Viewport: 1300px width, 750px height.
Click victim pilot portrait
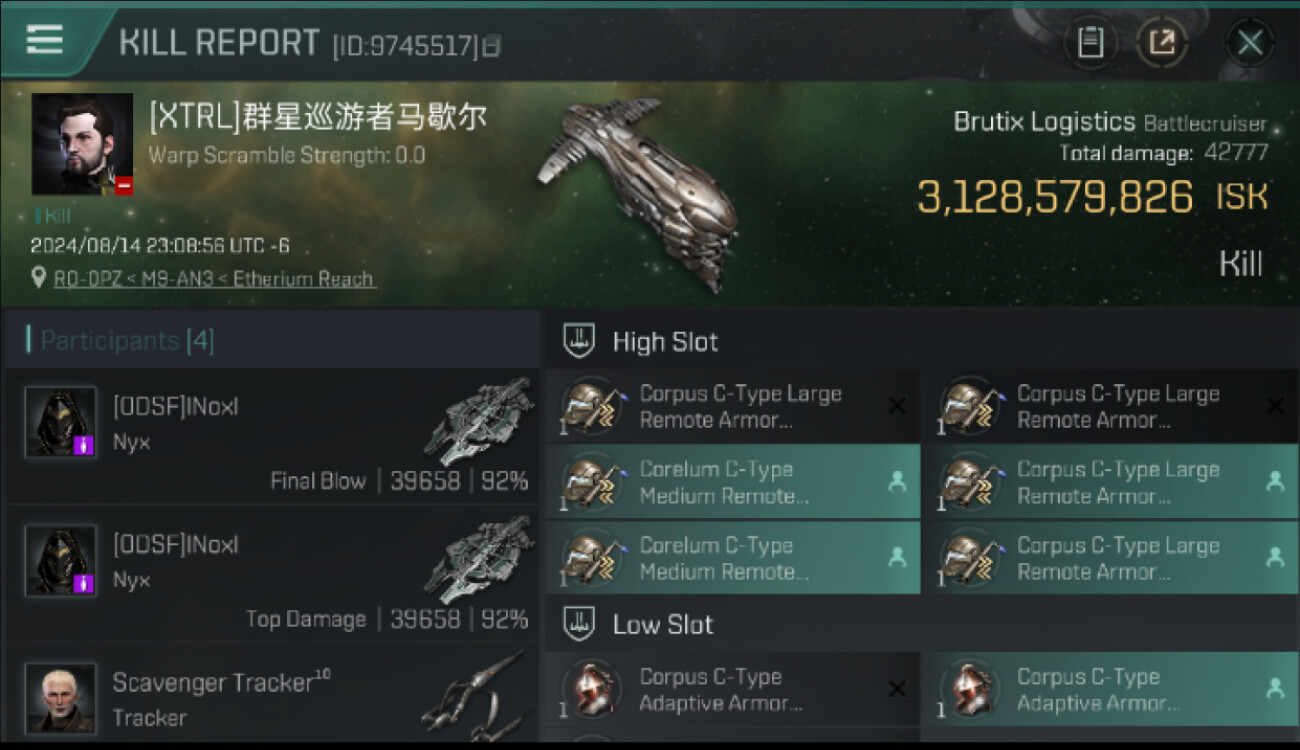point(82,144)
